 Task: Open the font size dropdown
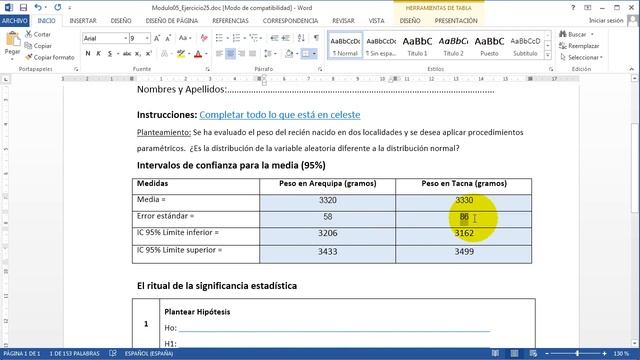coord(147,38)
